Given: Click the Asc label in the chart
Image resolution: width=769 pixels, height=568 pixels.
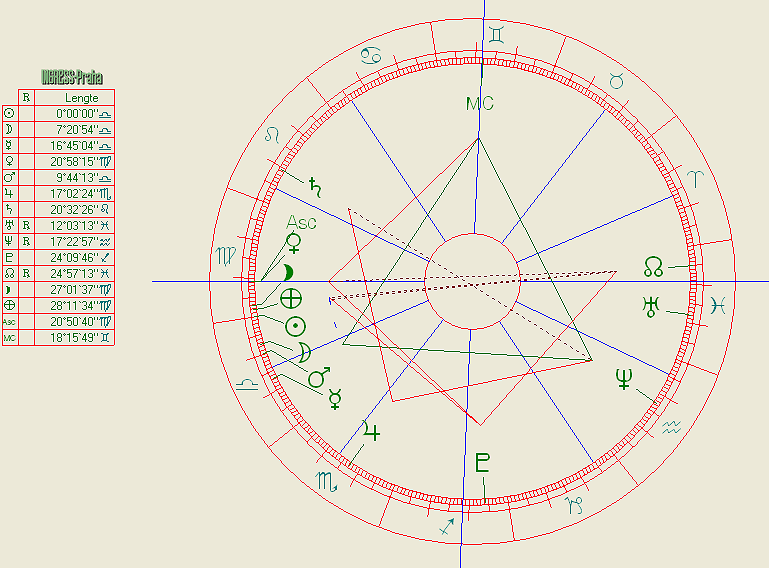Looking at the screenshot, I should coord(301,222).
